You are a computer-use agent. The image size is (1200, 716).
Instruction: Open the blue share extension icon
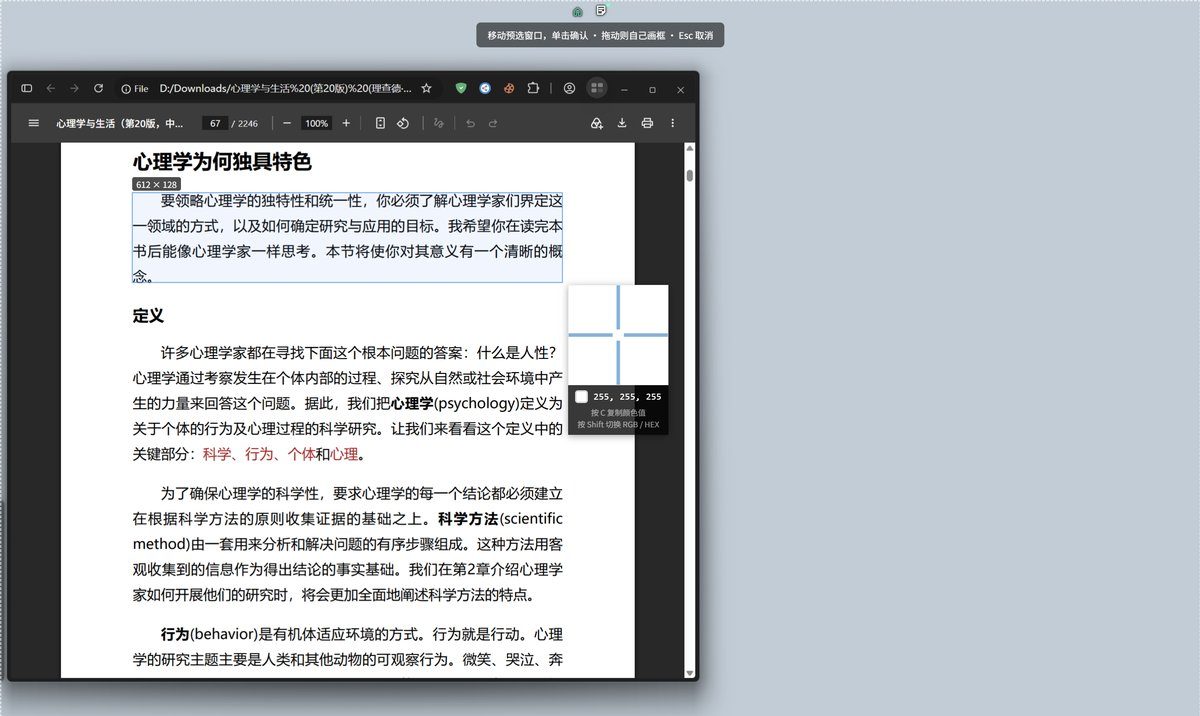pos(485,88)
